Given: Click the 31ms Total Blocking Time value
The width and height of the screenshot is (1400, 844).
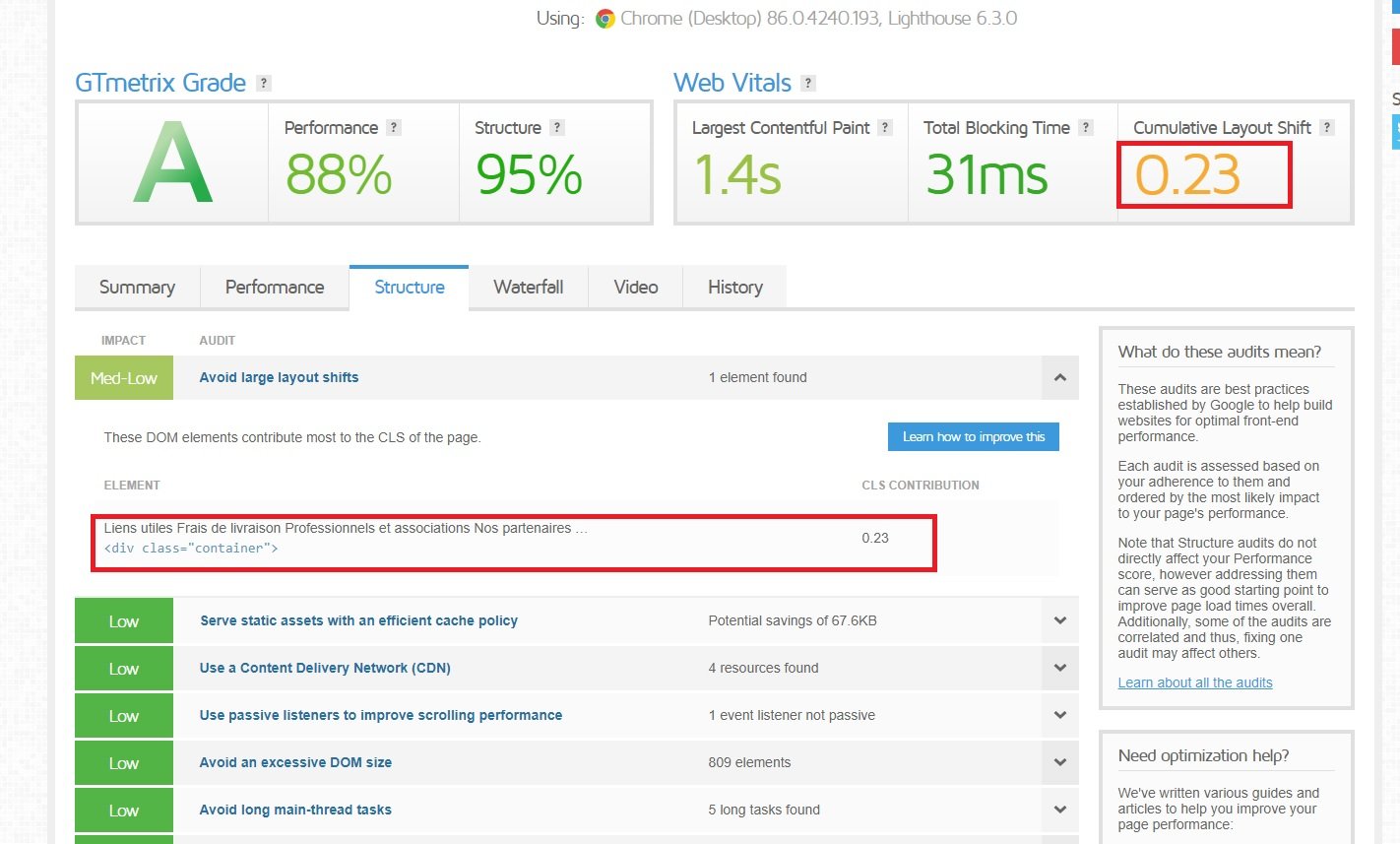Looking at the screenshot, I should pos(986,175).
